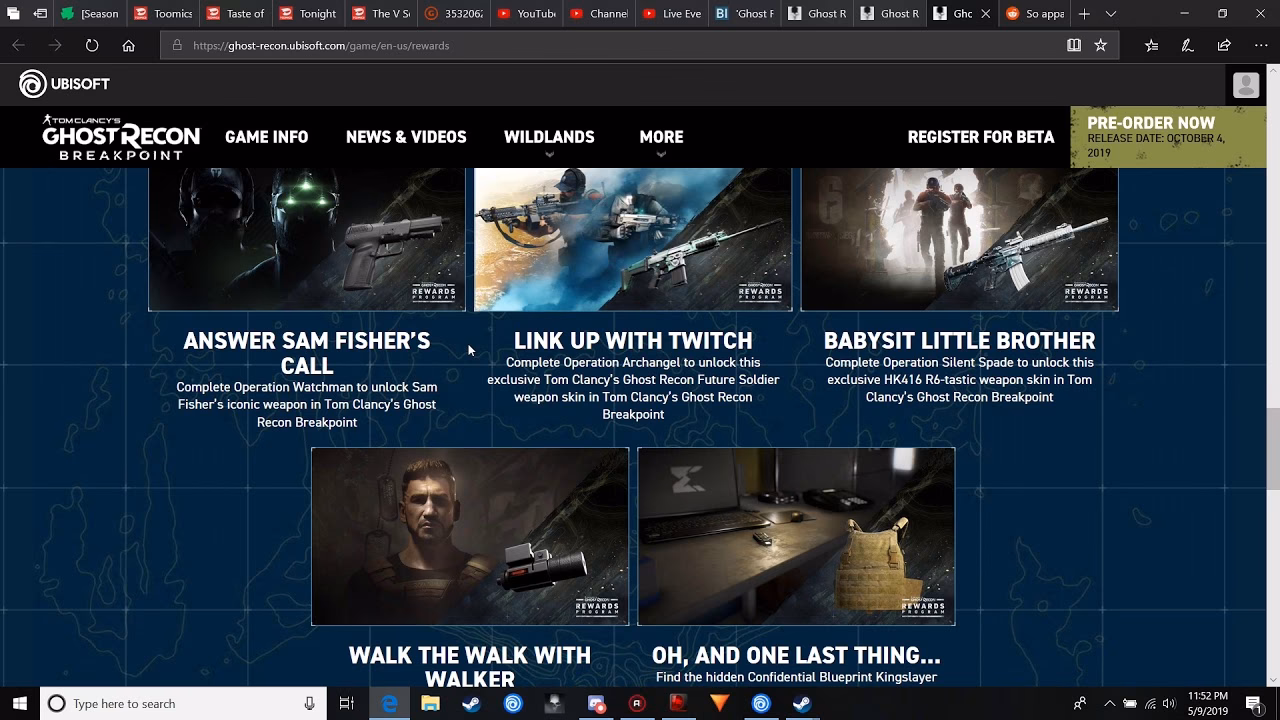Share the page using the share icon

click(x=1224, y=45)
